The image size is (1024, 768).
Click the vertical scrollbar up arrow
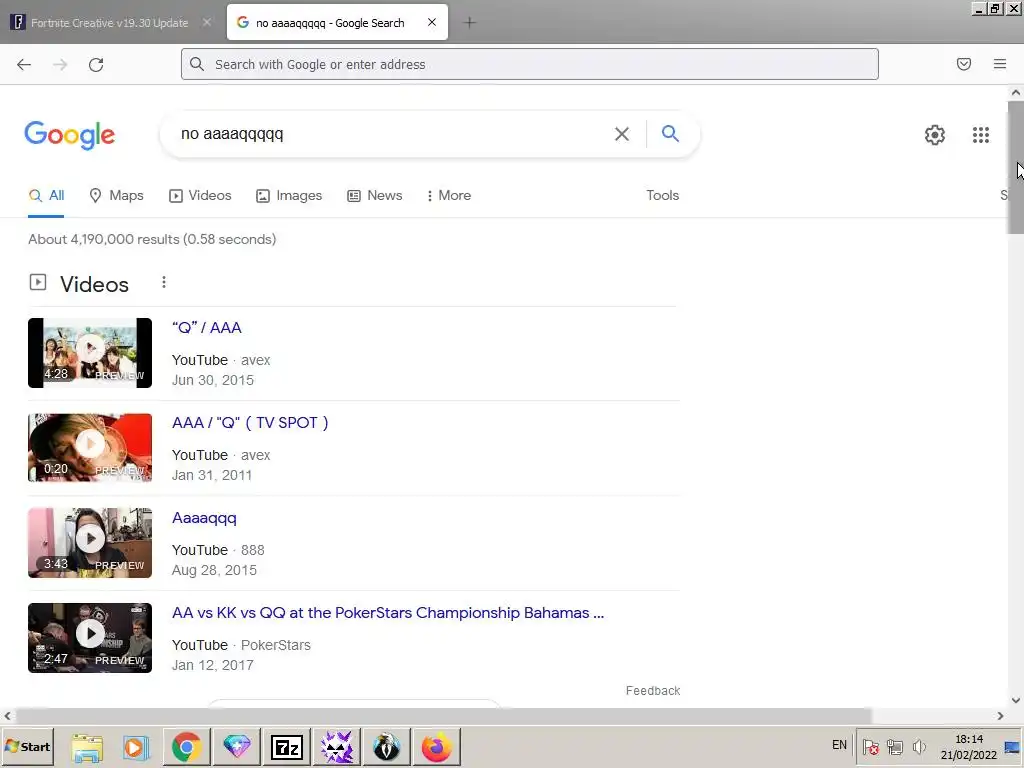(1016, 93)
